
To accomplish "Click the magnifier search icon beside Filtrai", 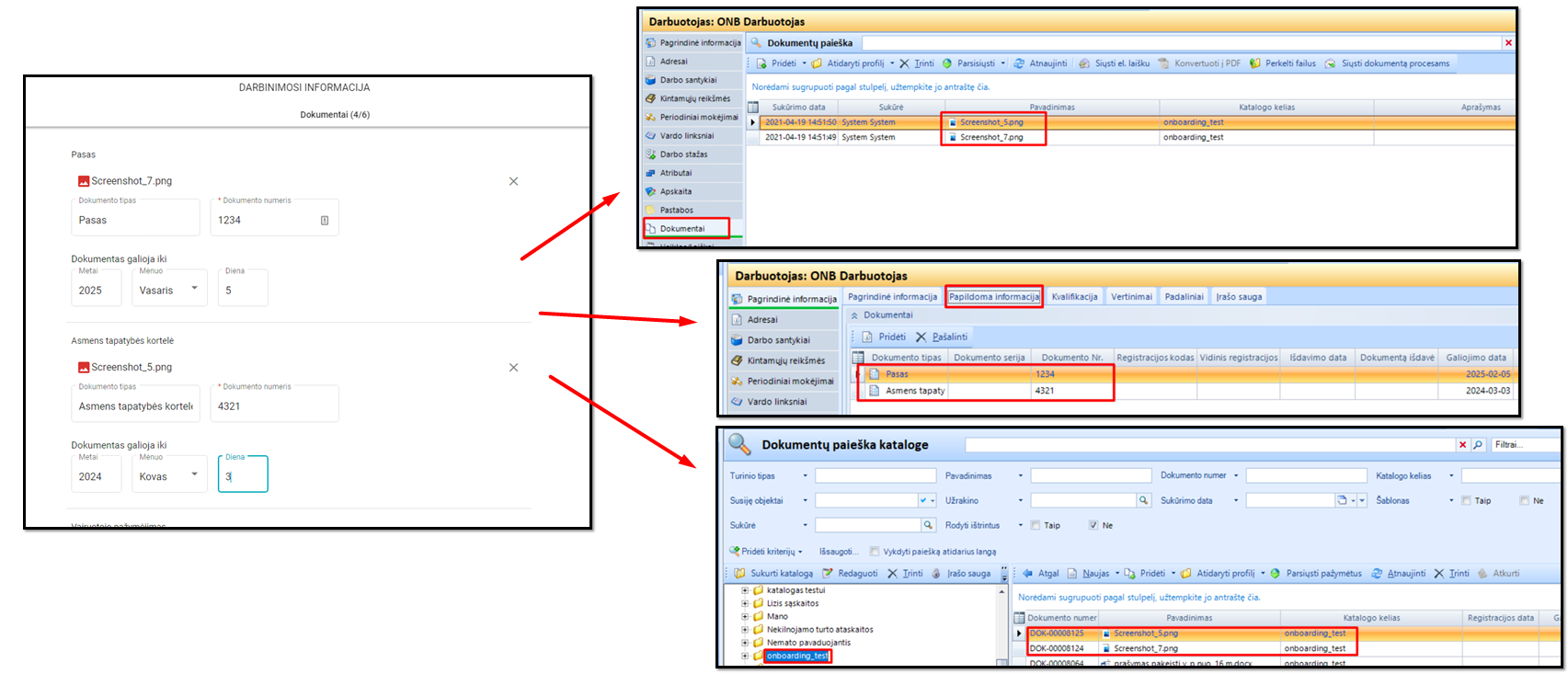I will (1478, 445).
